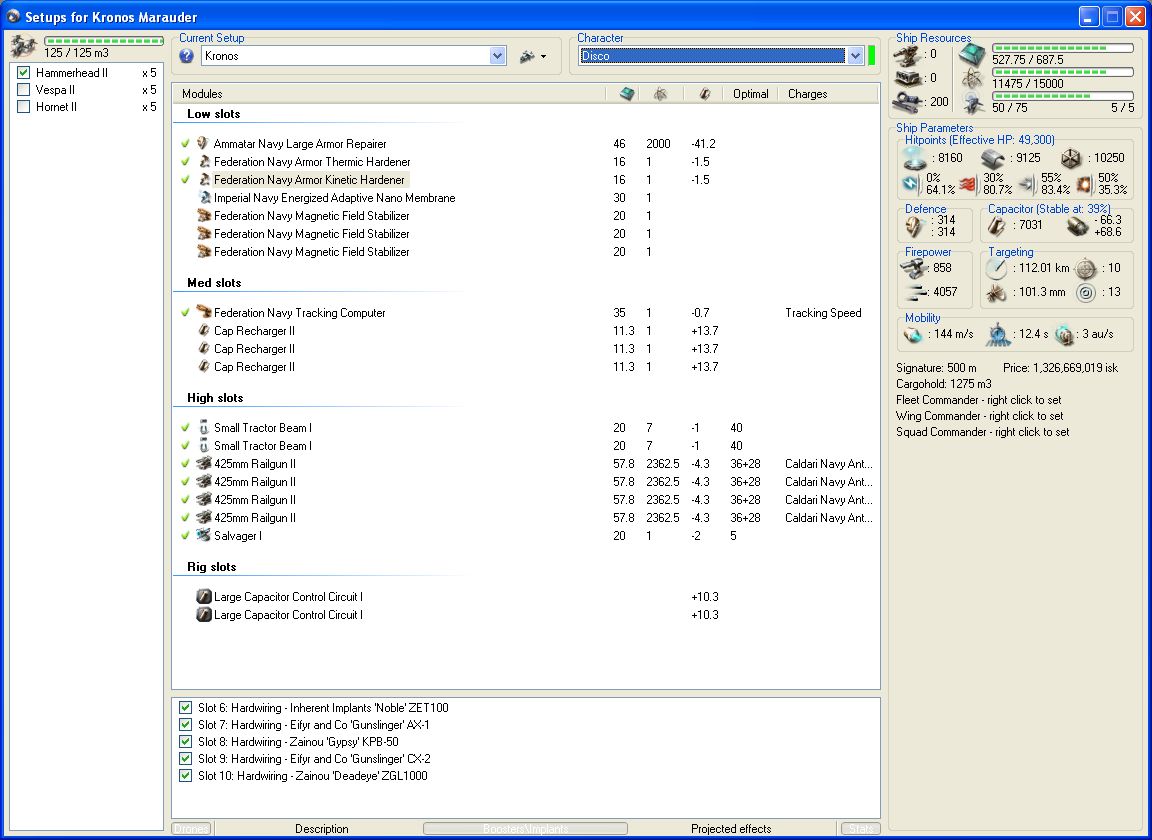Enable the Vespa II drones checkbox

pos(24,90)
